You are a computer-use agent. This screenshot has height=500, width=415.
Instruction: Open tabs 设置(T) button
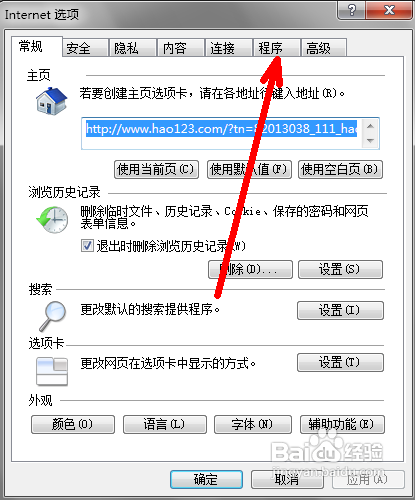point(340,362)
